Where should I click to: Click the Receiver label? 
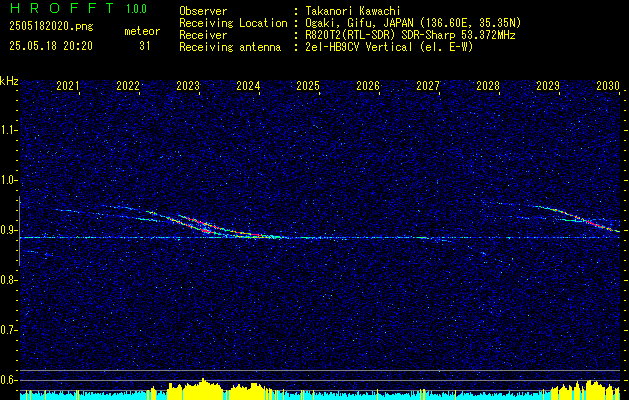(x=203, y=35)
